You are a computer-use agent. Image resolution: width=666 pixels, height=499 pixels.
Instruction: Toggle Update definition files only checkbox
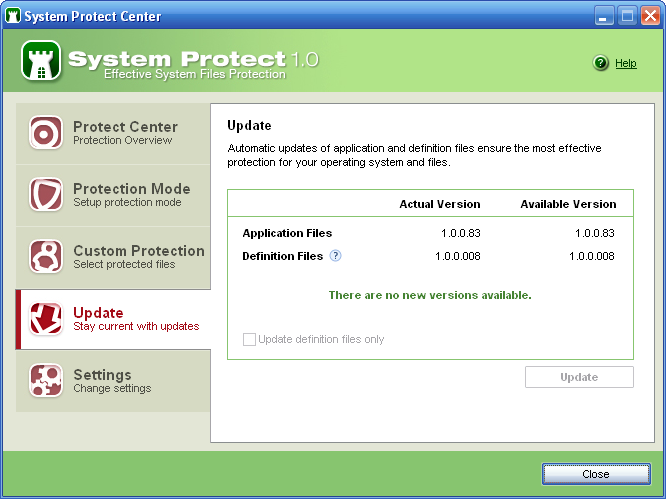click(249, 339)
